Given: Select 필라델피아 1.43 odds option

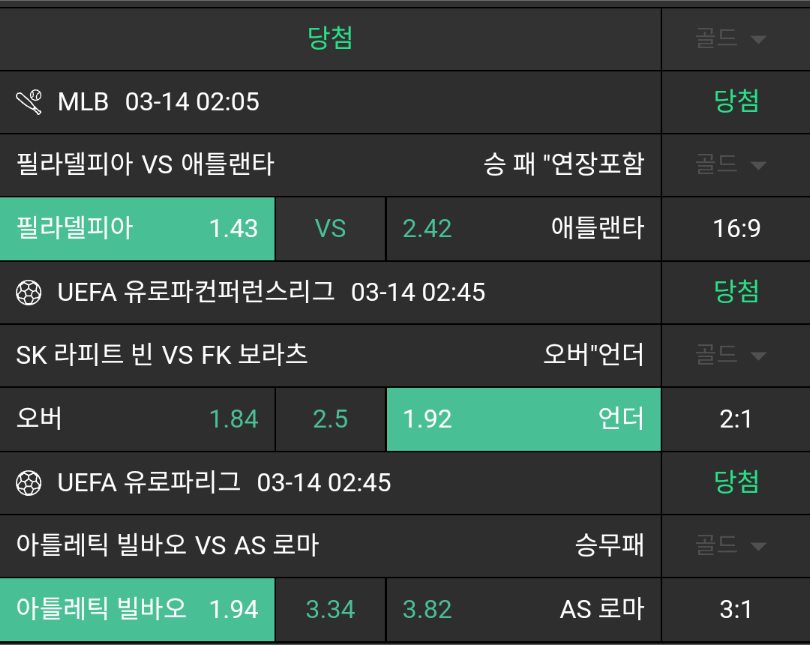Looking at the screenshot, I should [137, 228].
